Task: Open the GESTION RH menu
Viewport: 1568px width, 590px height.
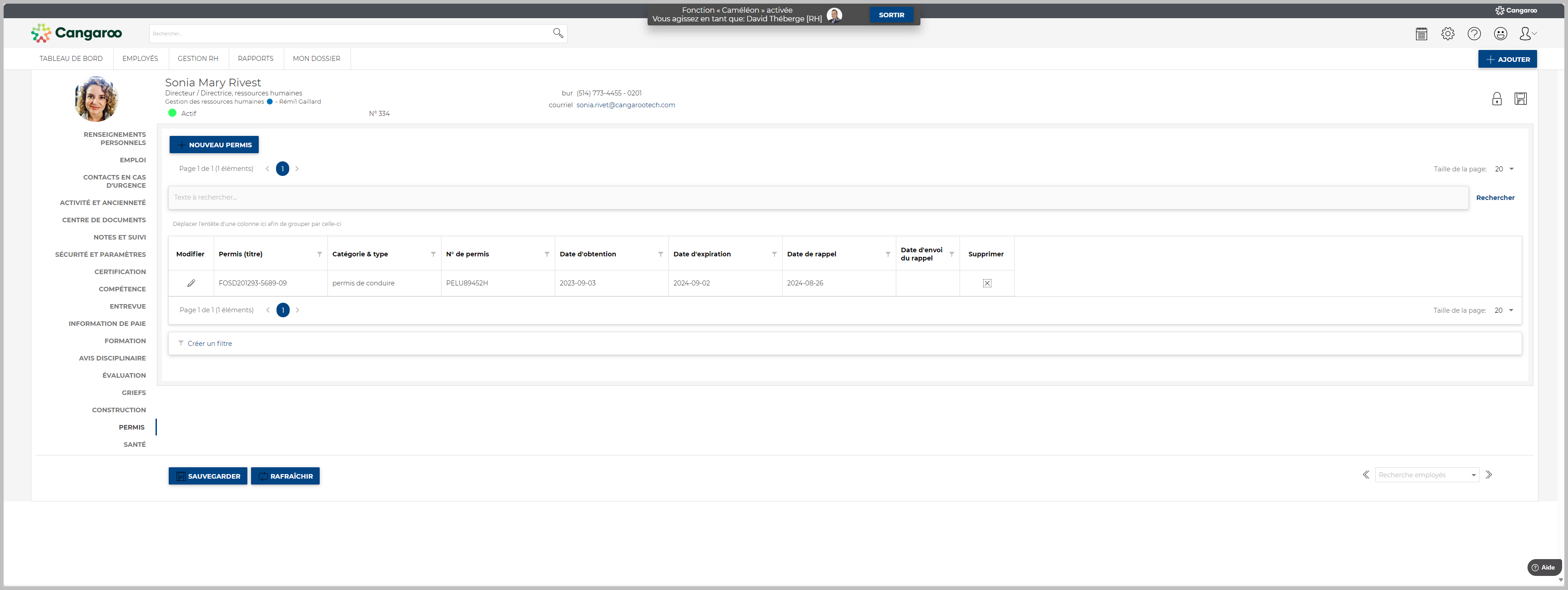Action: coord(198,58)
